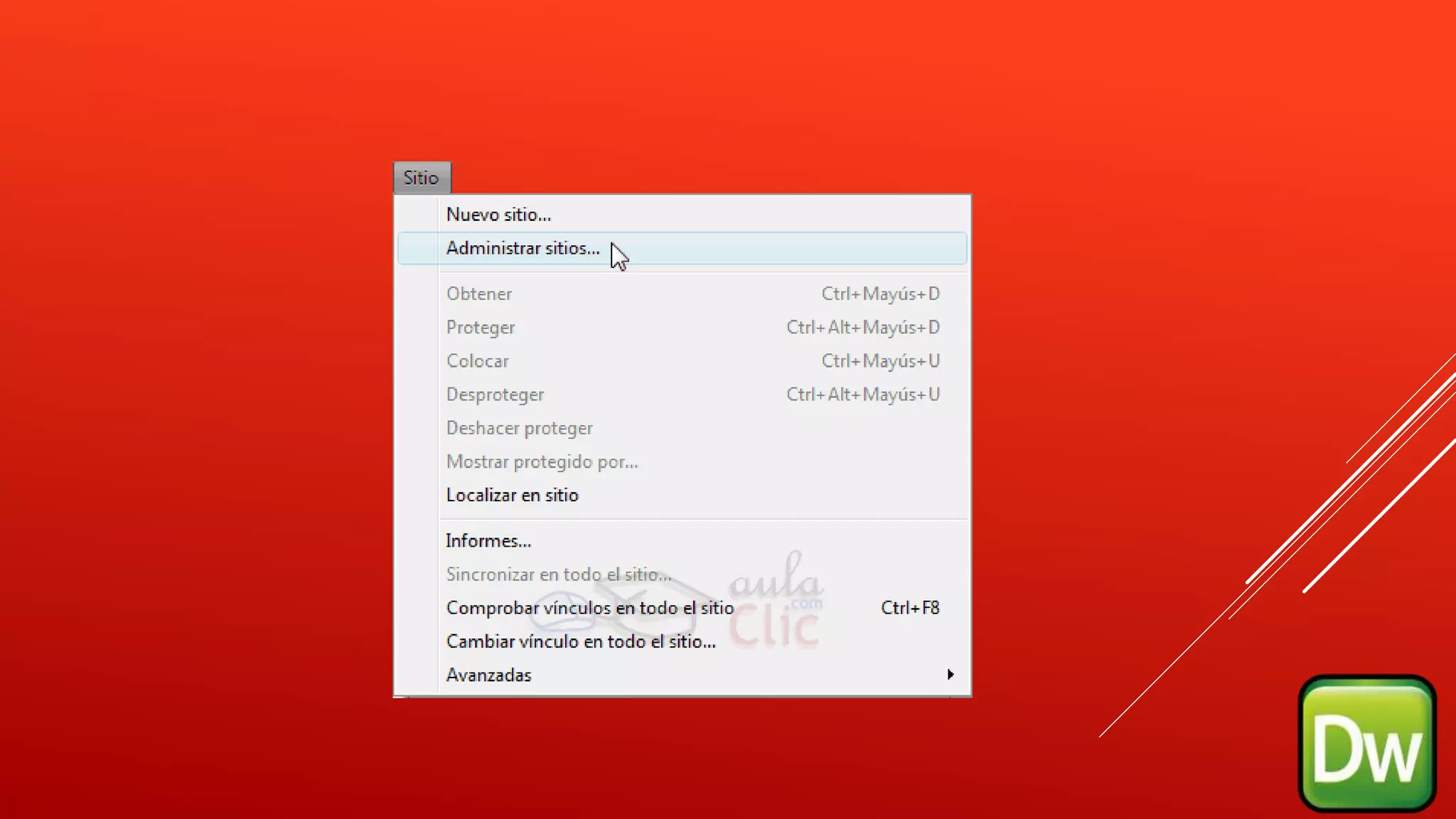Open Avanzadas menu entry
This screenshot has height=819, width=1456.
point(489,675)
